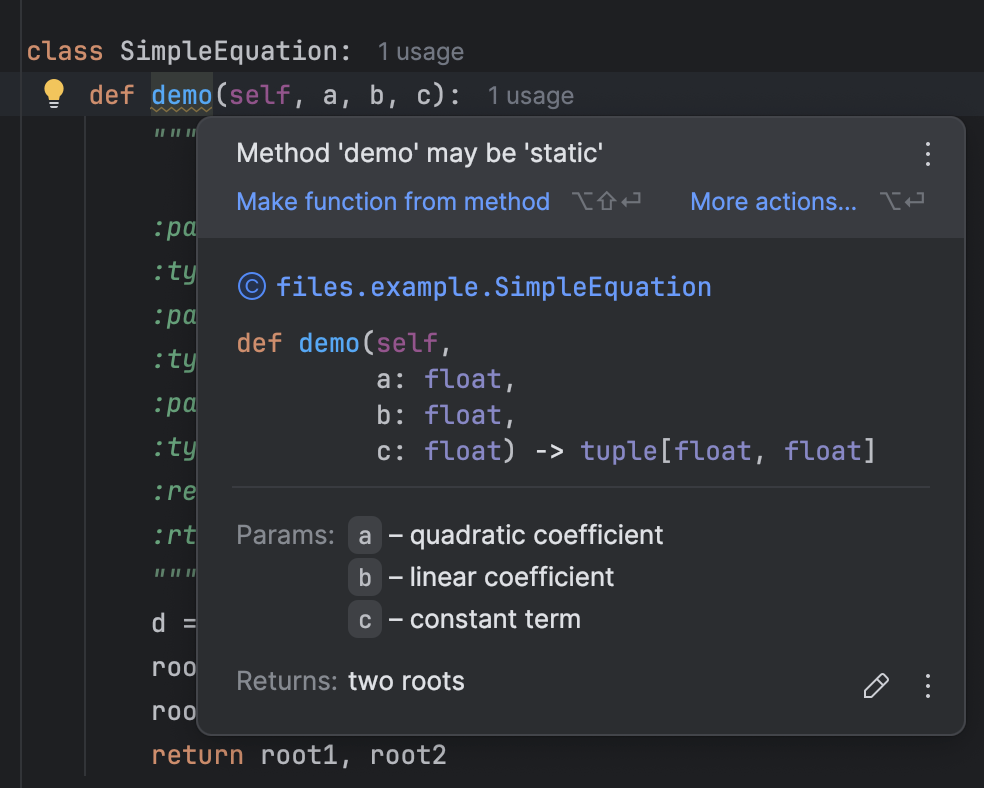Open the popup's top kebab menu icon
984x788 pixels.
coord(927,154)
